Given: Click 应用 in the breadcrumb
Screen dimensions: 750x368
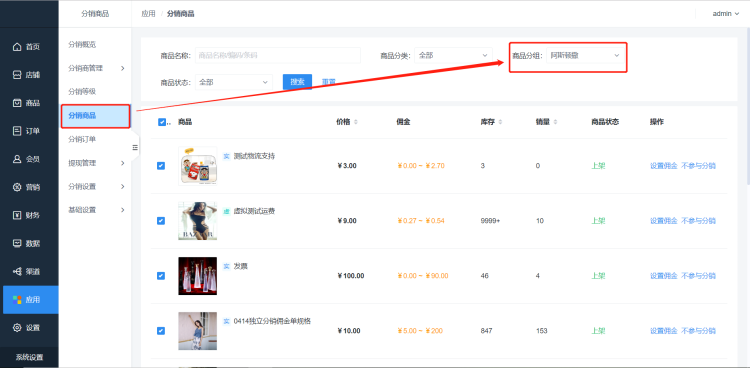Looking at the screenshot, I should 148,14.
